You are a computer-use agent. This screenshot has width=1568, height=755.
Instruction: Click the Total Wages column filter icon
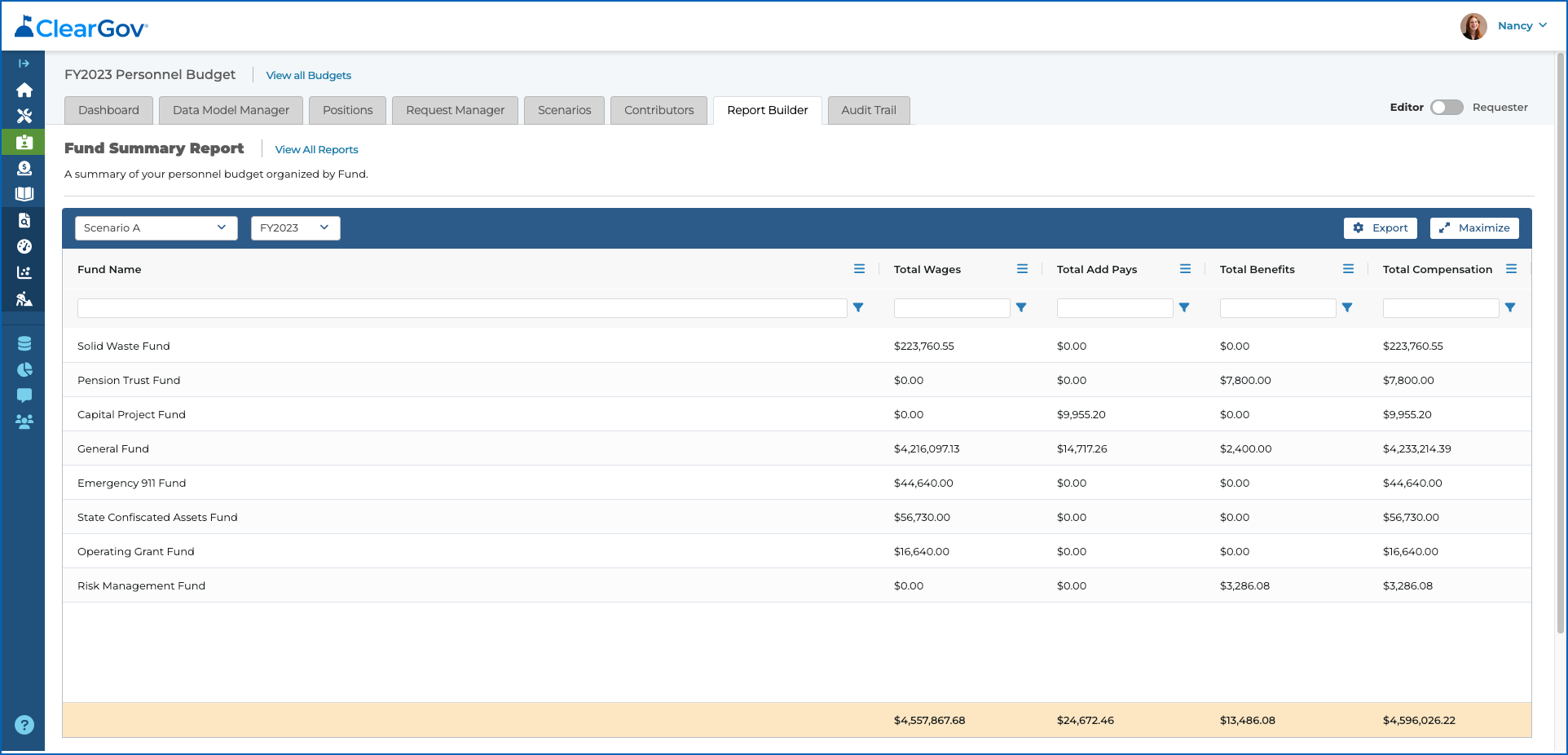[x=1021, y=307]
